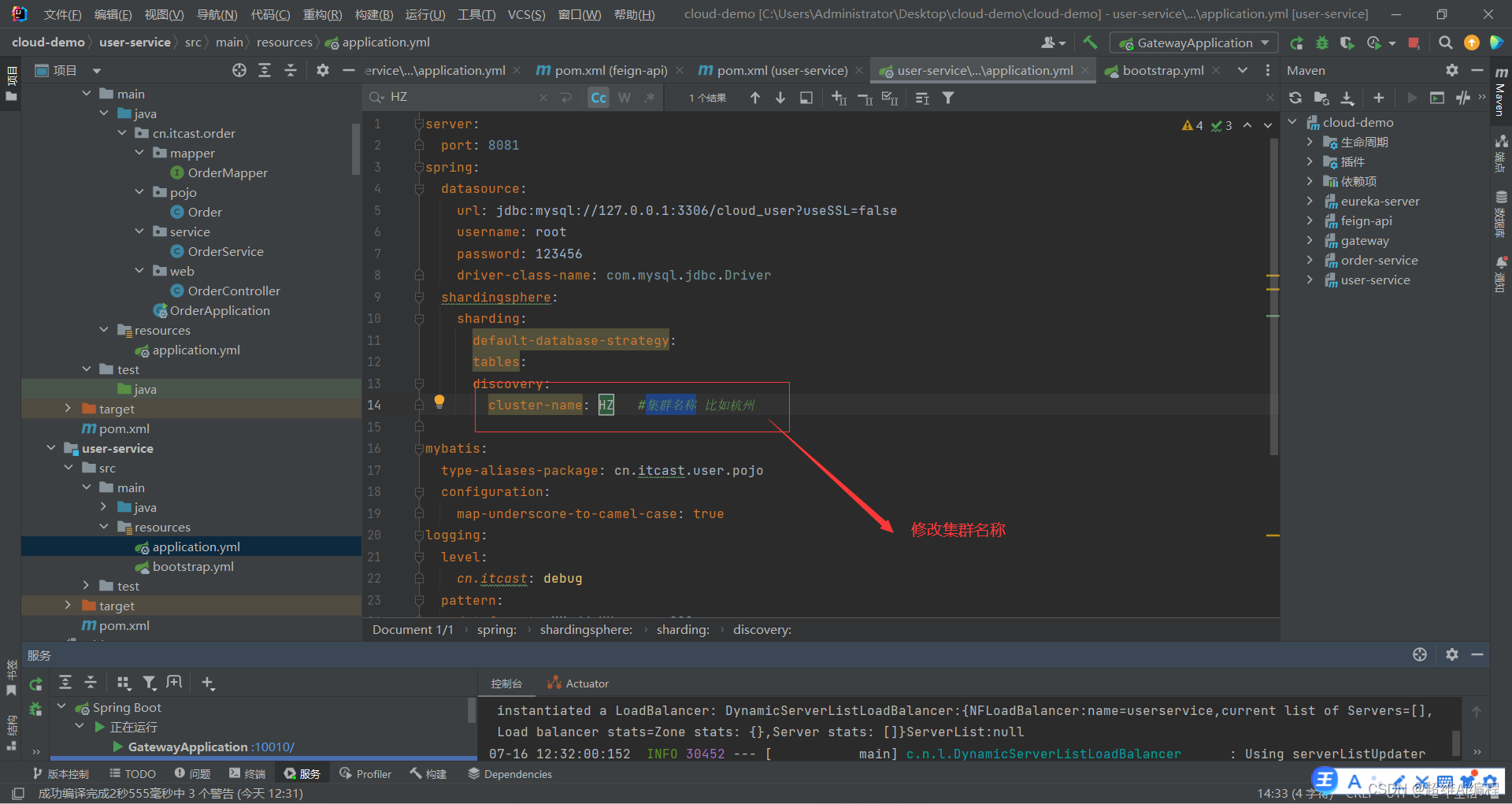Go to next search occurrence arrow
Image resolution: width=1512 pixels, height=804 pixels.
[x=780, y=98]
